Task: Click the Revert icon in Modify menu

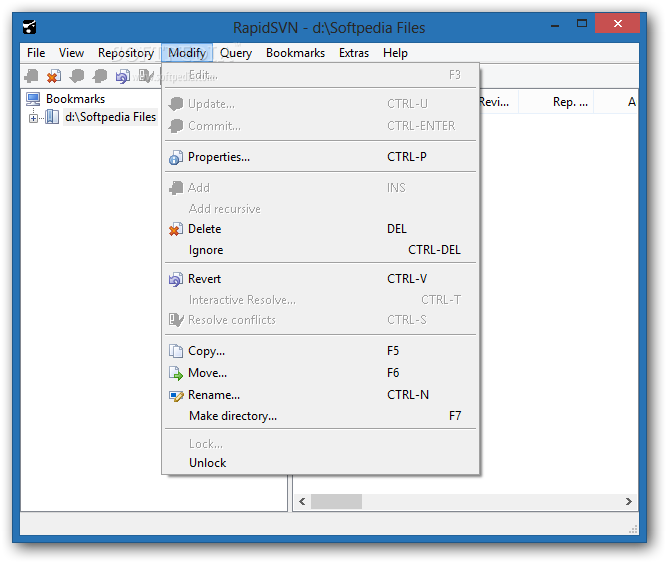Action: click(176, 279)
